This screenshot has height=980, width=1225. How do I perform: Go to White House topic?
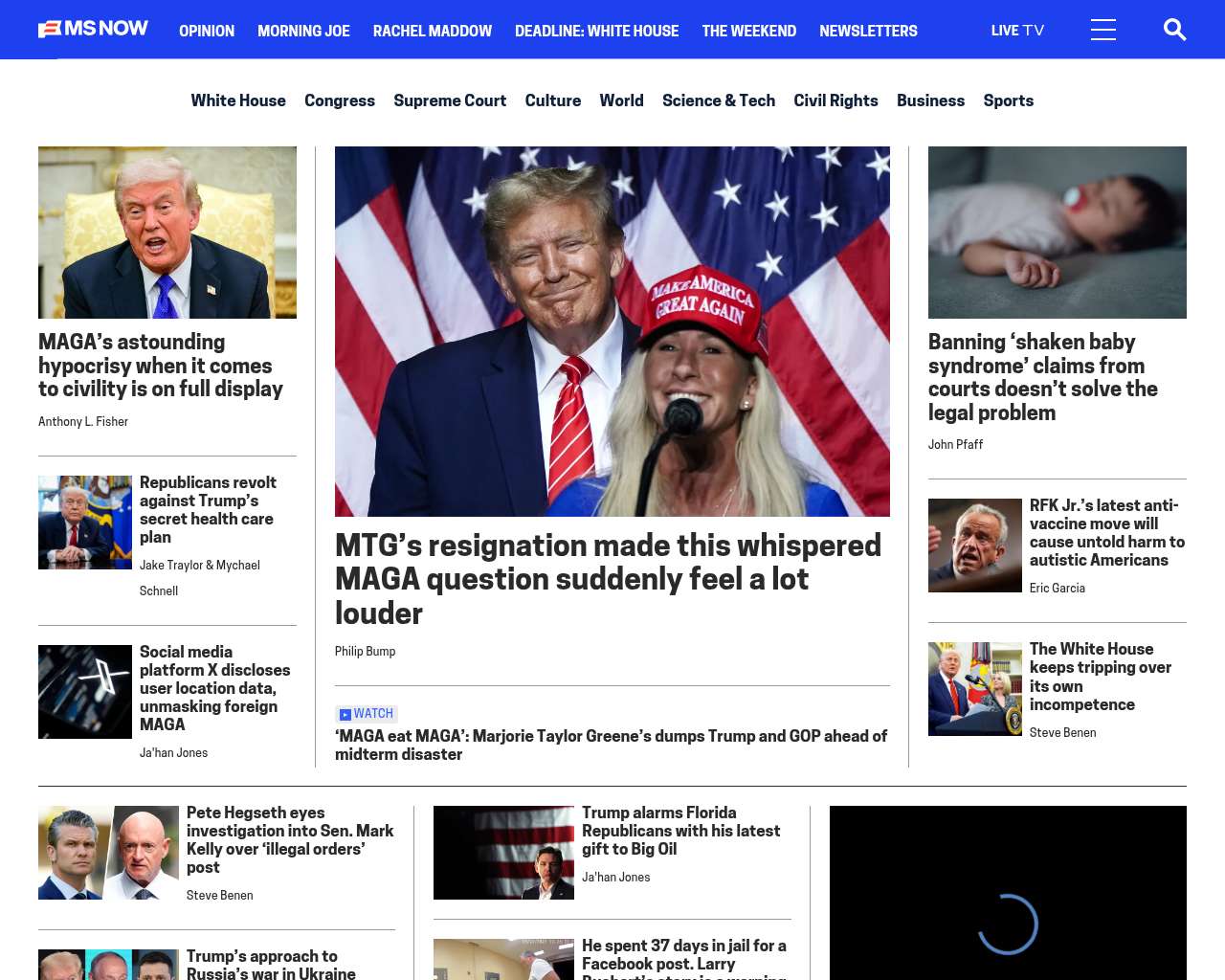[x=238, y=100]
